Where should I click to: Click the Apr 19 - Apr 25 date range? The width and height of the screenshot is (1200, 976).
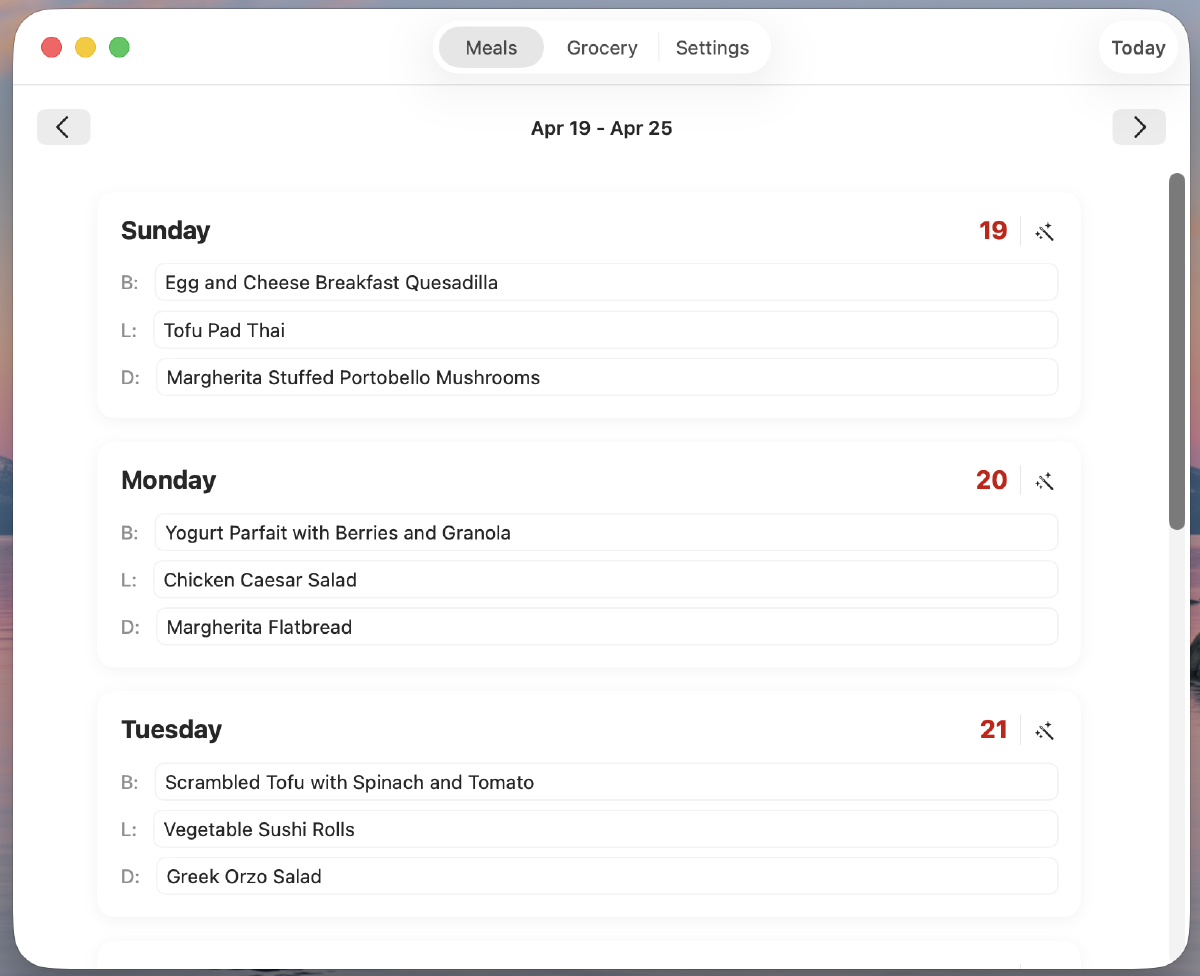601,128
